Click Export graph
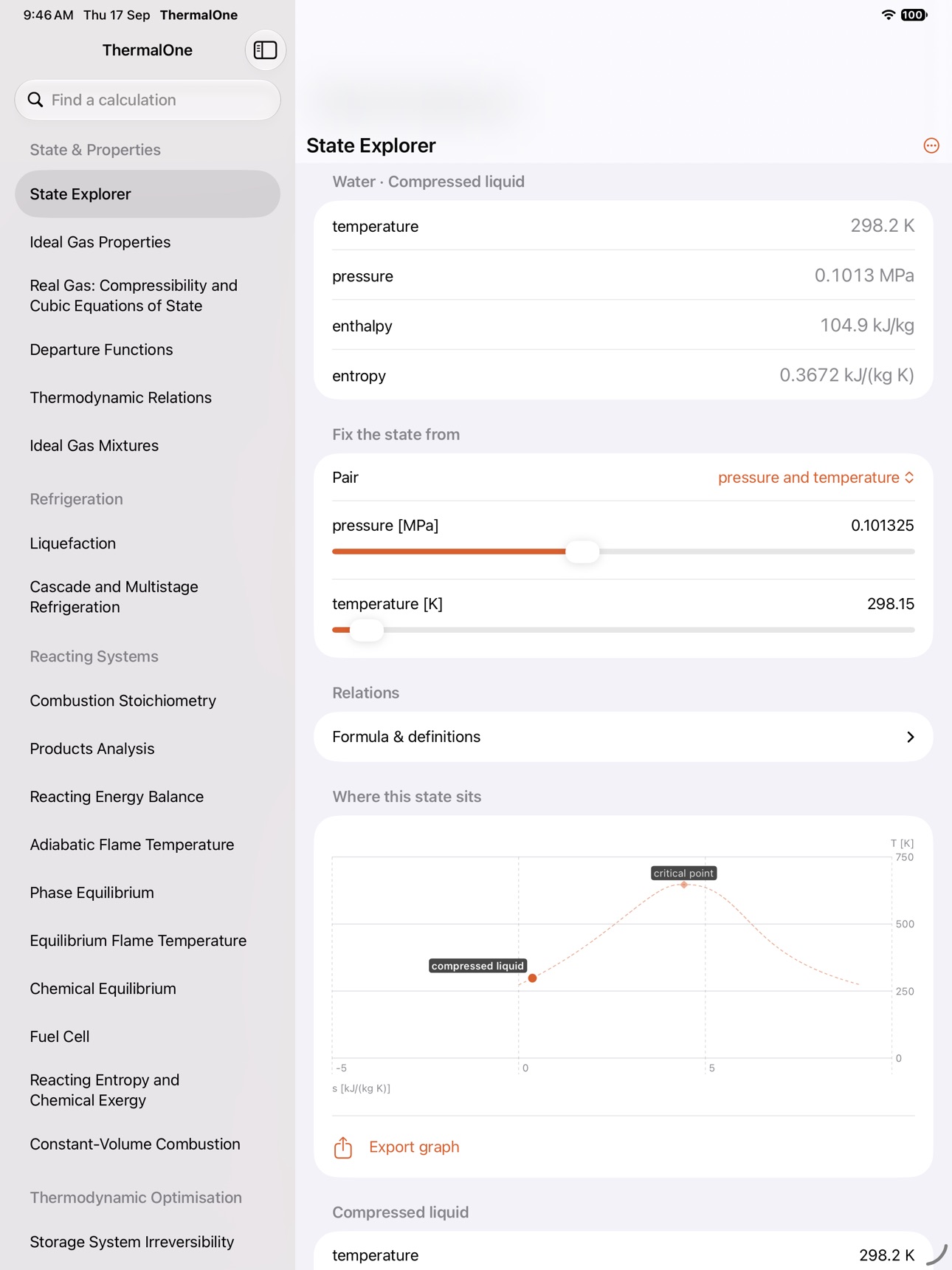The width and height of the screenshot is (952, 1270). (414, 1147)
